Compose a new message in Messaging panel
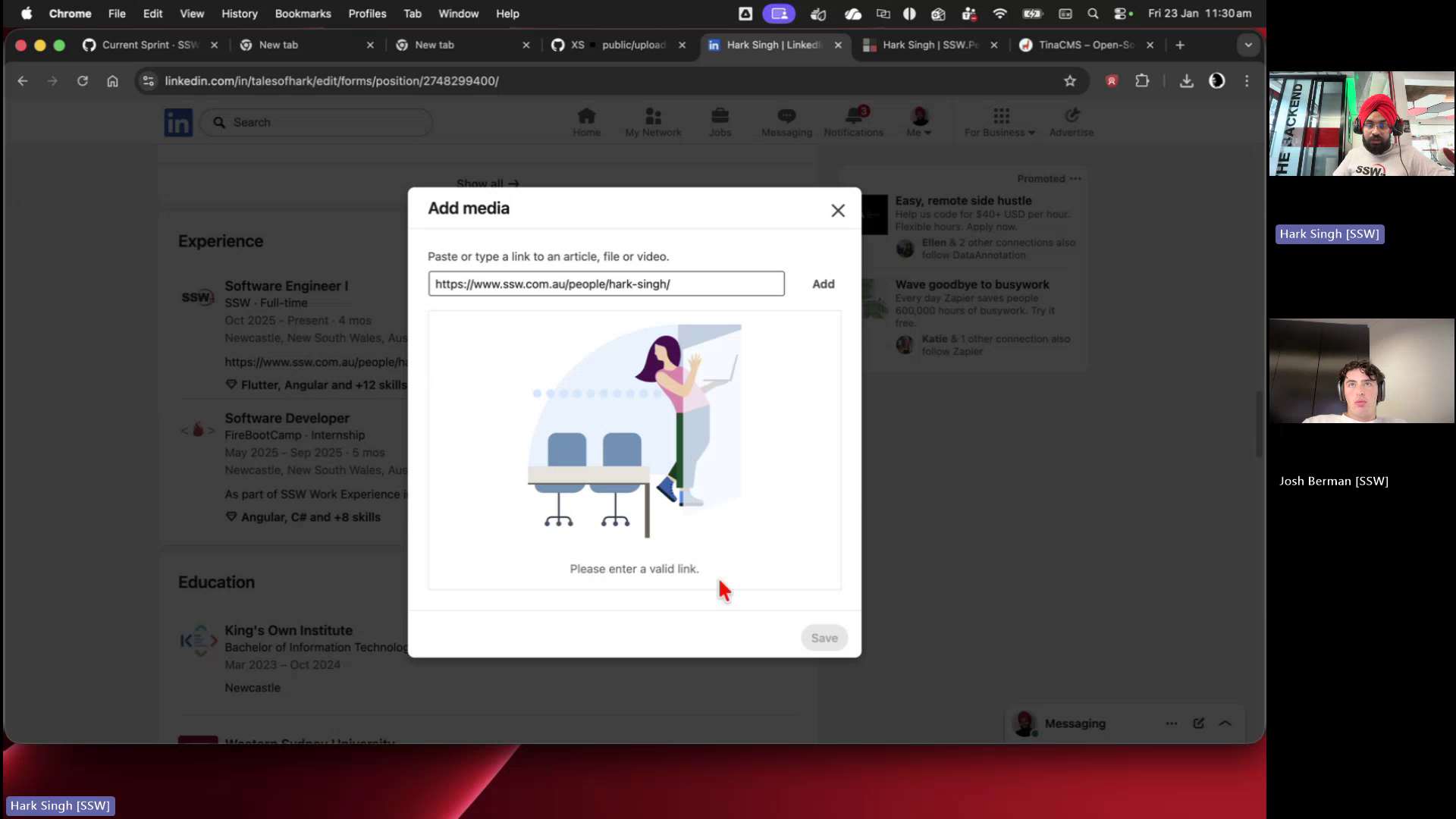This screenshot has width=1456, height=819. (x=1198, y=723)
